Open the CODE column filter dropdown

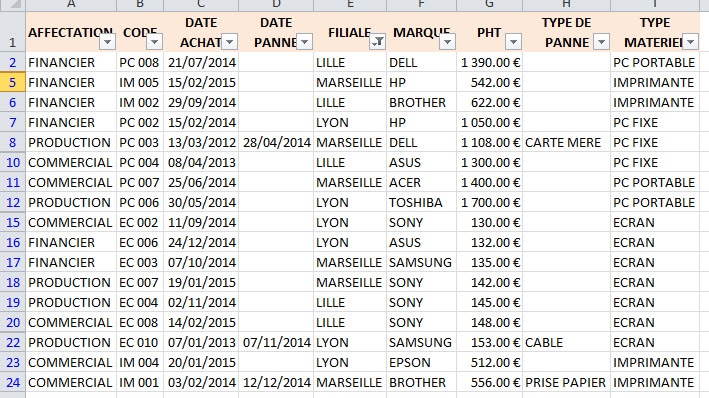(154, 42)
